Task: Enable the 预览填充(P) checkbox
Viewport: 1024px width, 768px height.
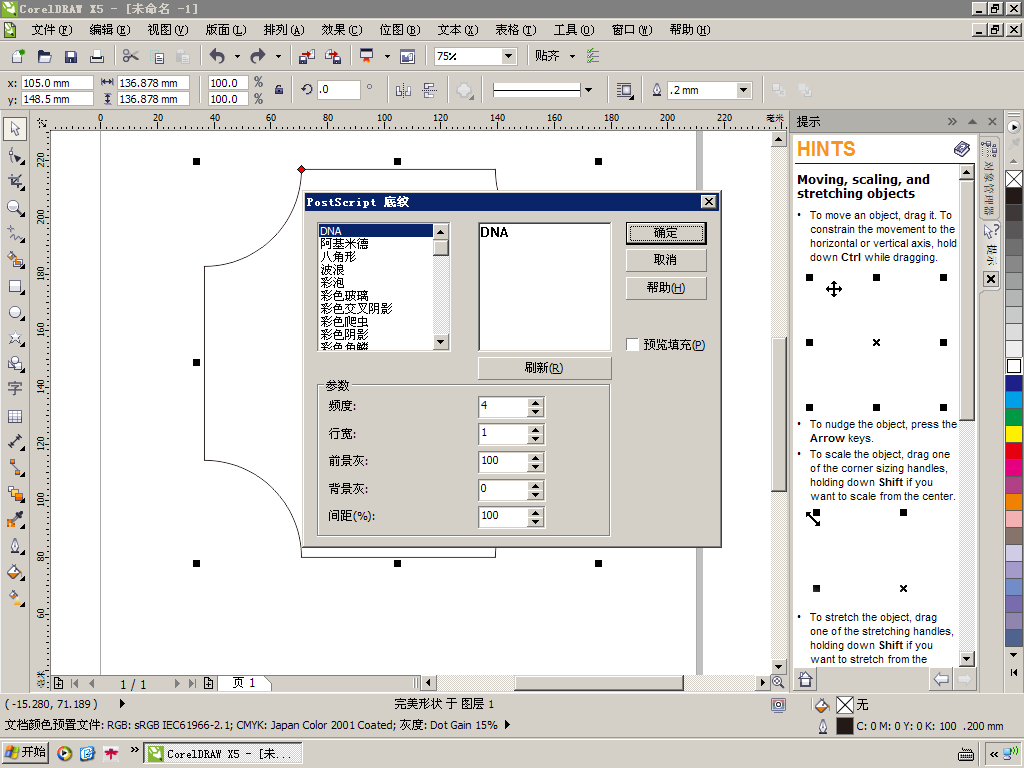Action: tap(632, 344)
